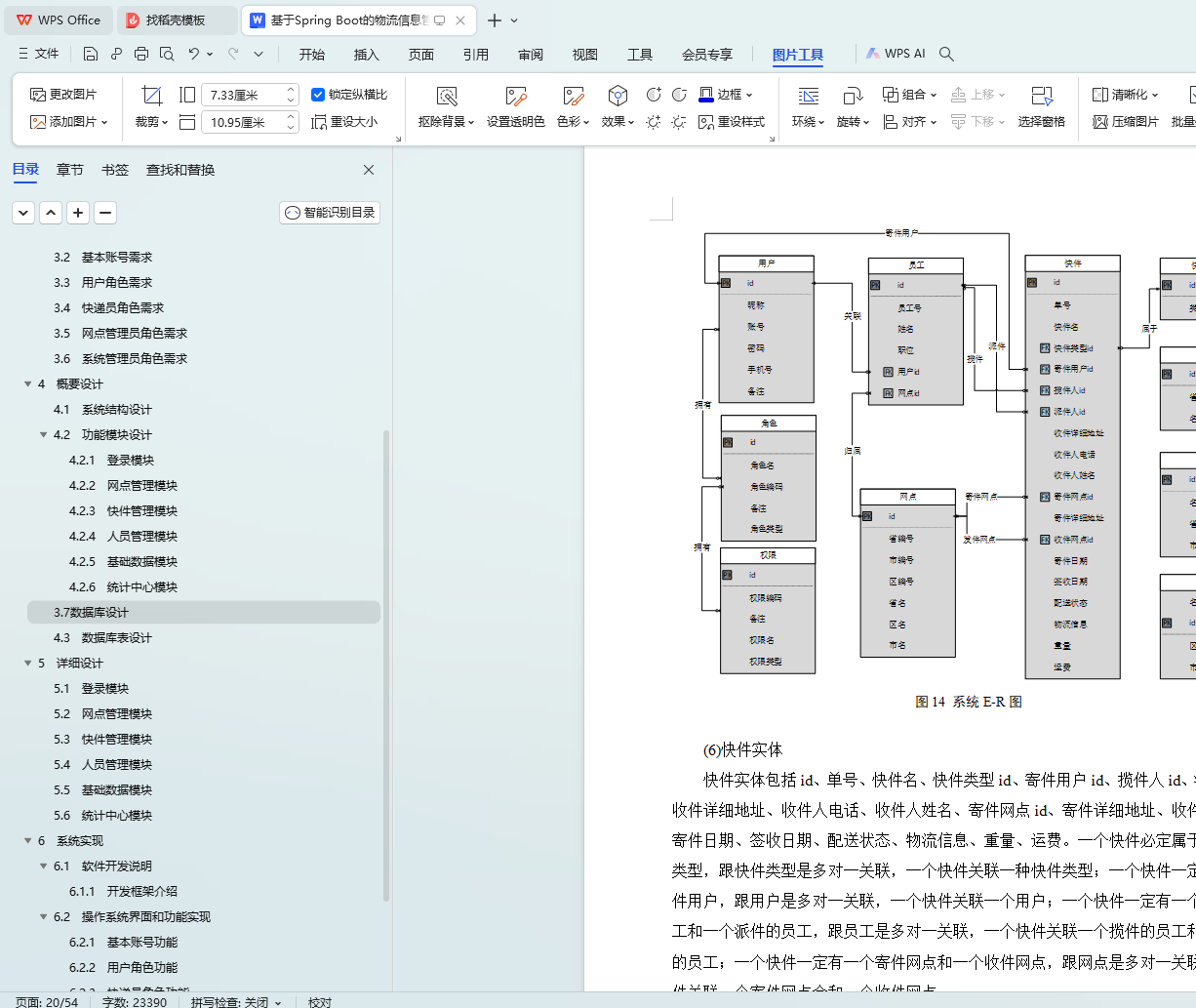
Task: Click the print icon
Action: click(x=141, y=54)
